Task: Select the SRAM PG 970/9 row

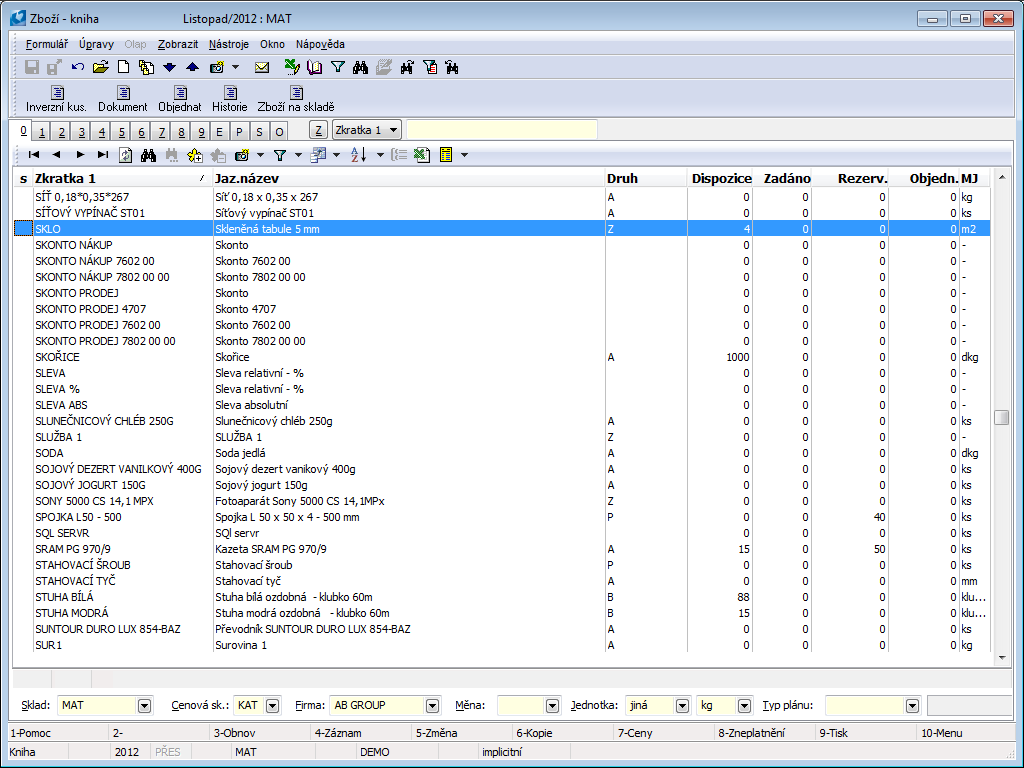Action: pos(300,549)
